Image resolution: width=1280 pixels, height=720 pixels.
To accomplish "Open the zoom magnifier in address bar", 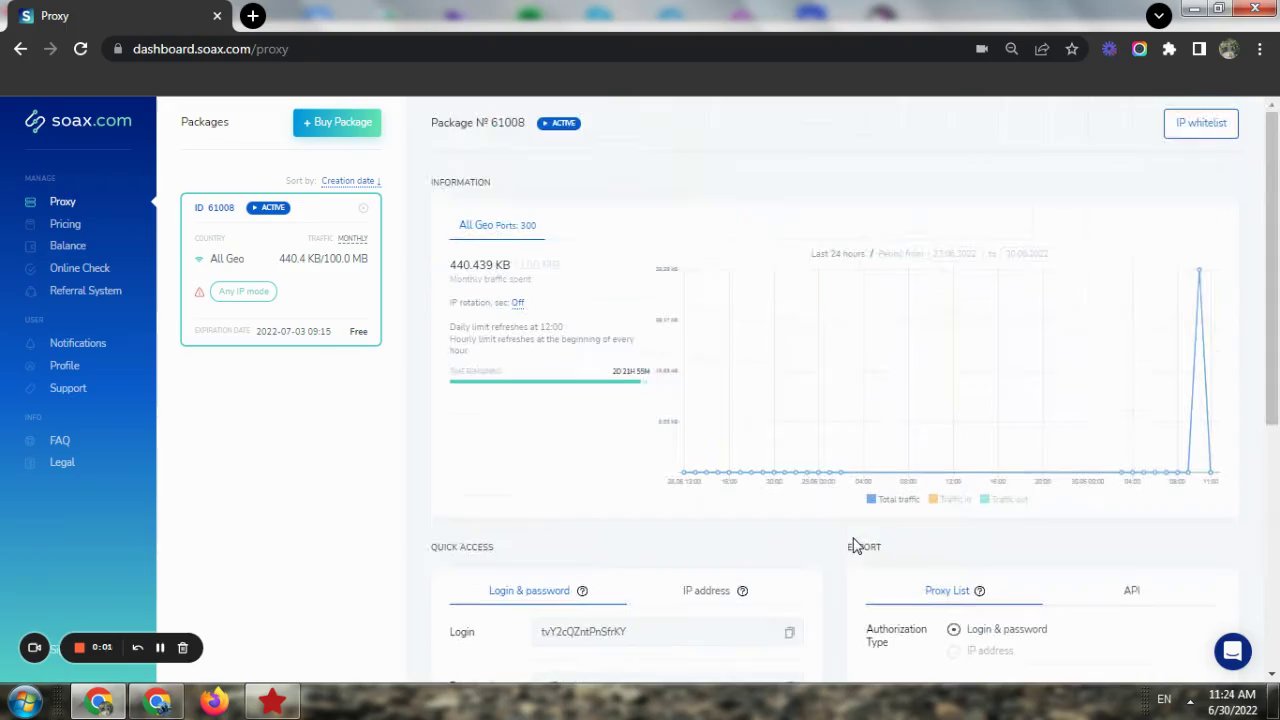I will (1011, 49).
